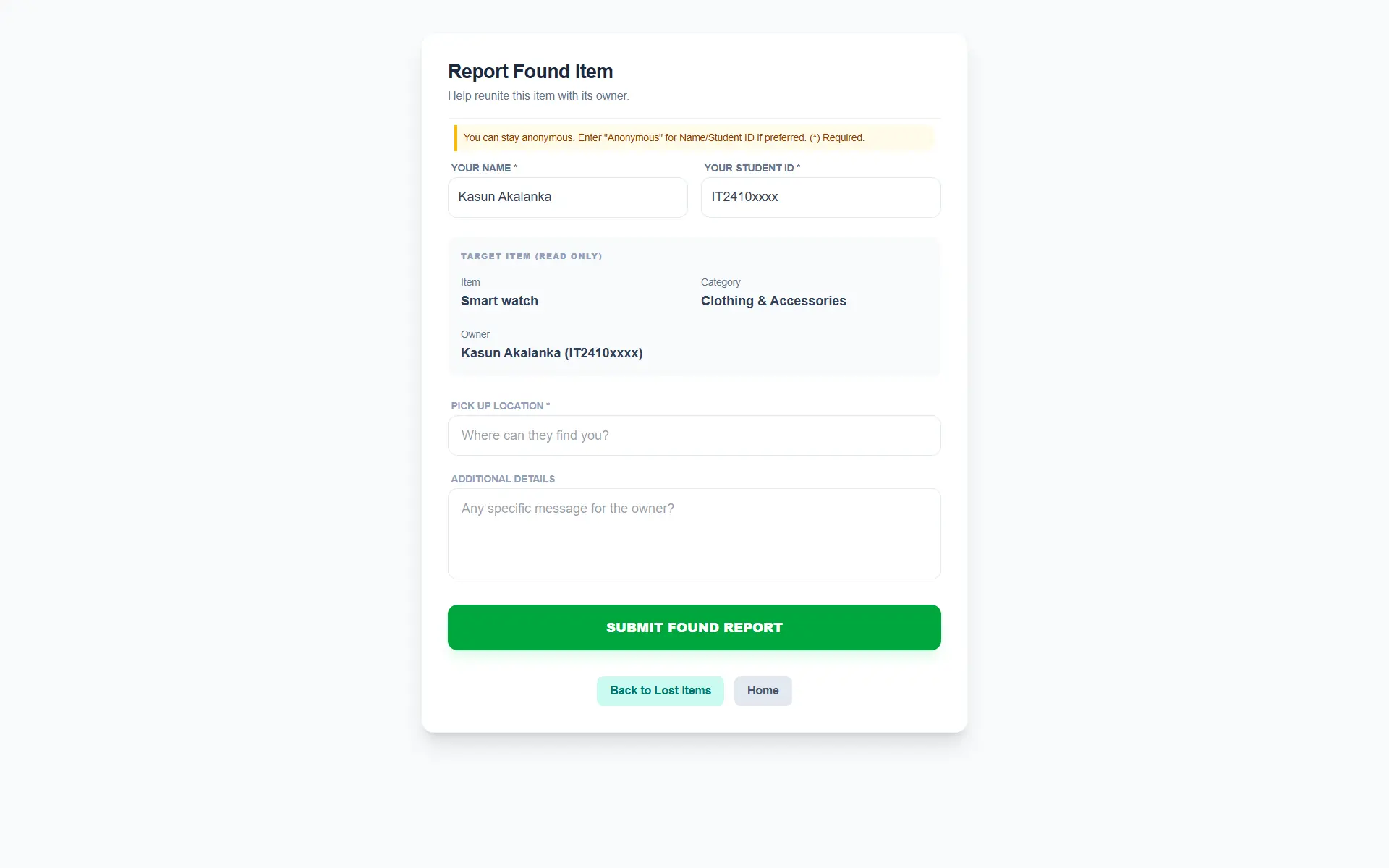Click the "Help reunite this item" subtitle
The width and height of the screenshot is (1389, 868).
click(538, 96)
